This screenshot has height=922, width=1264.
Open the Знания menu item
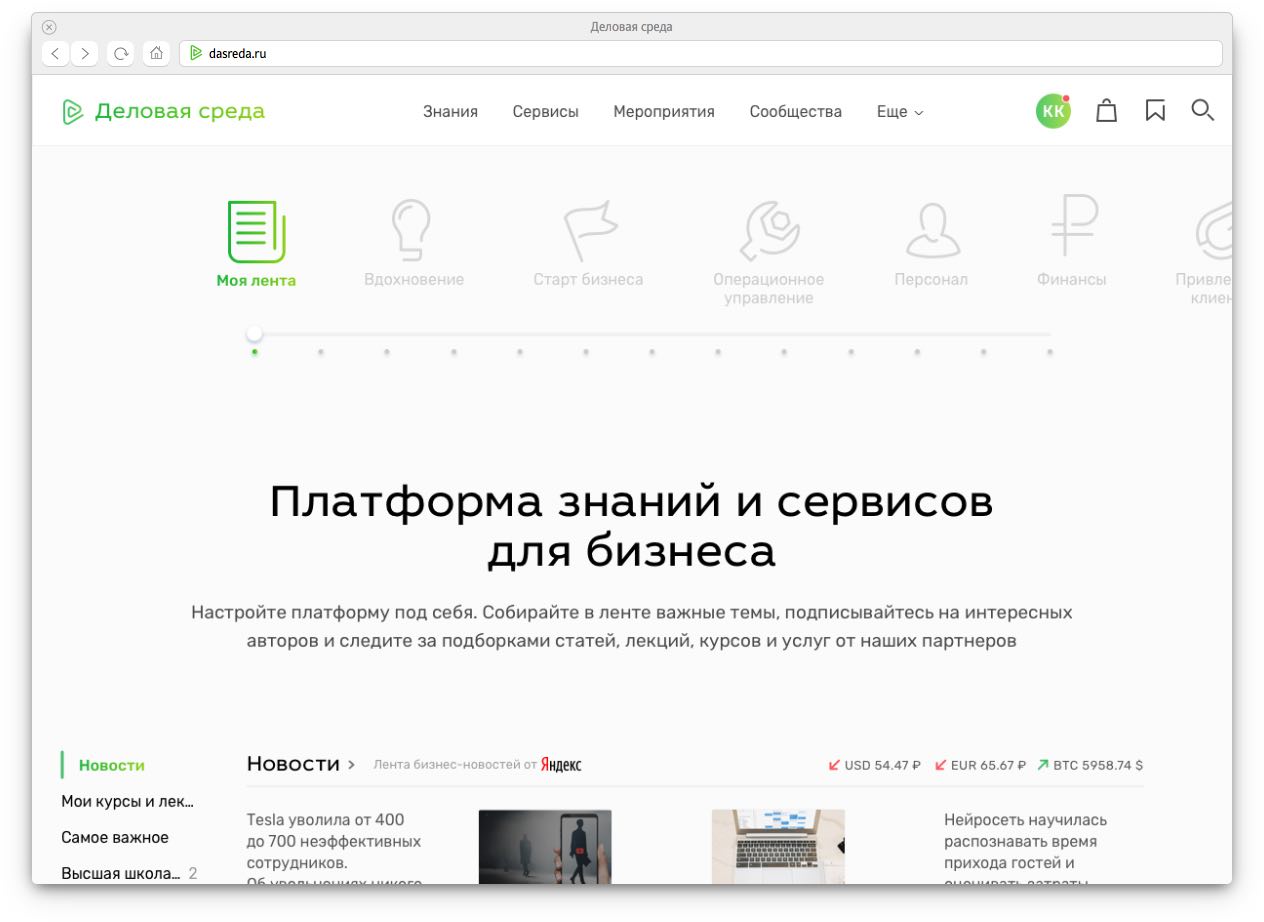450,112
